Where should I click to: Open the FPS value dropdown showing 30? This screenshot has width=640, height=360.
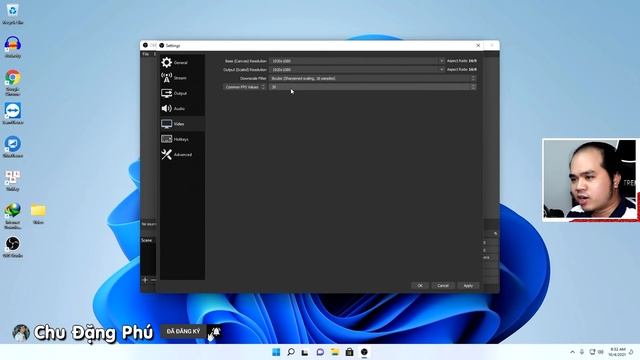click(x=372, y=87)
